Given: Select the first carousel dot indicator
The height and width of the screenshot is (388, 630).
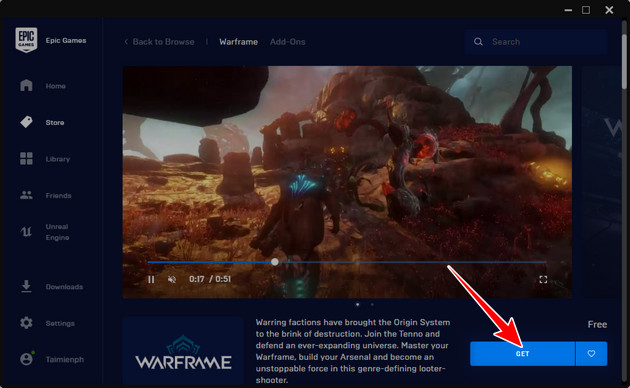Looking at the screenshot, I should (x=358, y=304).
